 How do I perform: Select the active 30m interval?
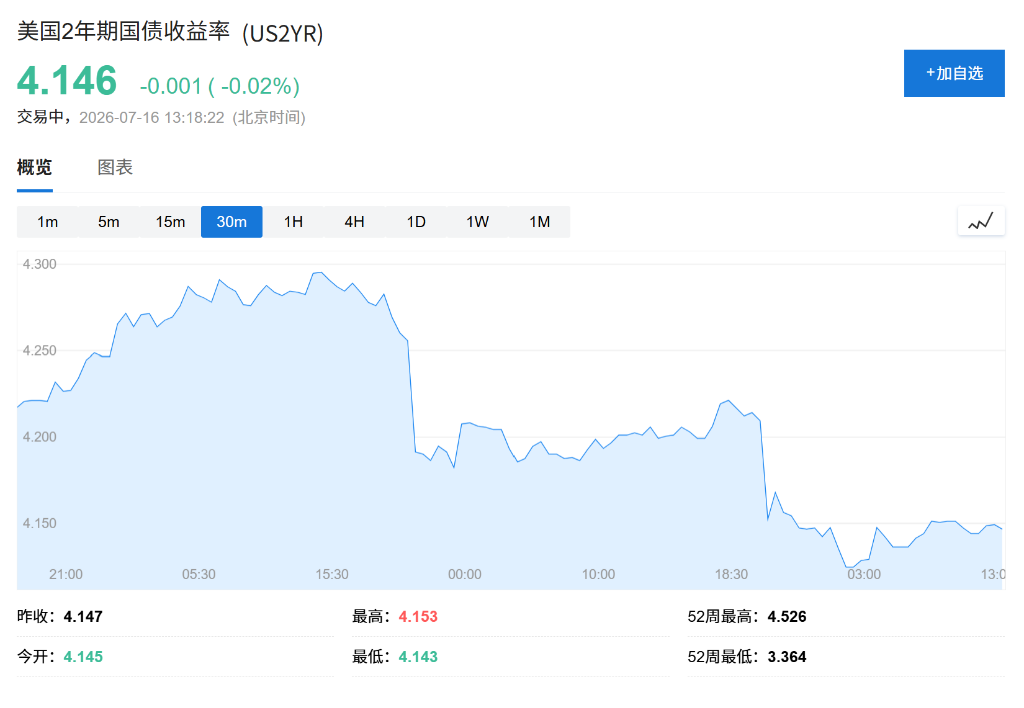232,222
